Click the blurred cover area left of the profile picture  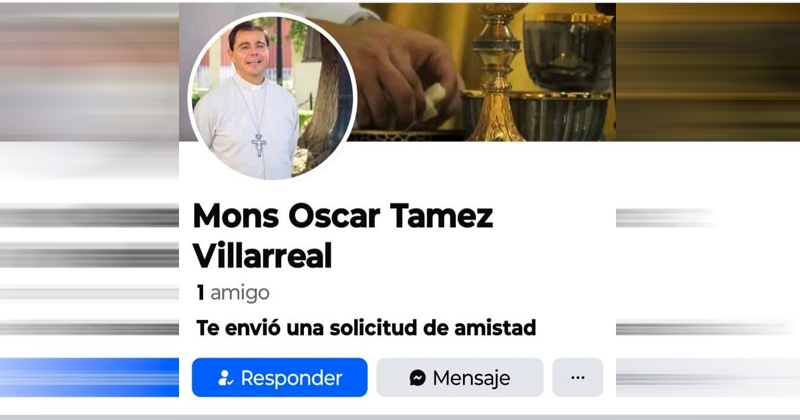pos(89,71)
